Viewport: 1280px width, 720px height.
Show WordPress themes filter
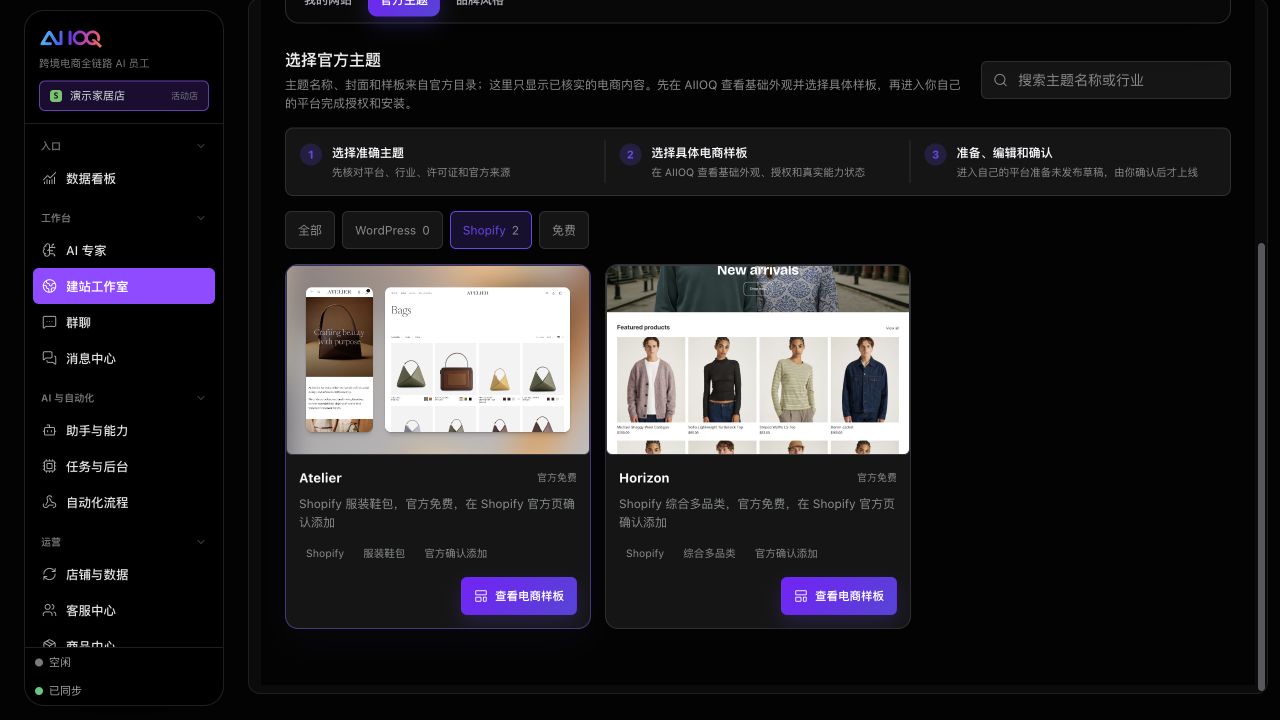(x=392, y=230)
